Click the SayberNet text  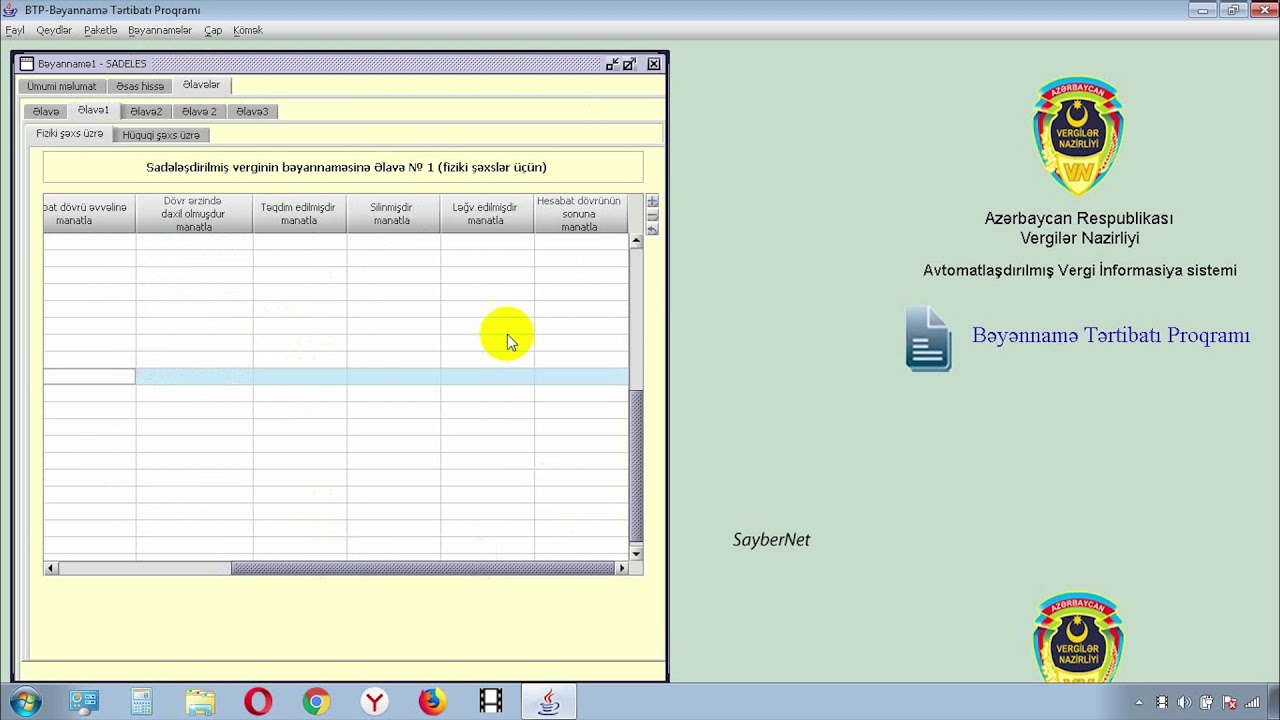(771, 540)
